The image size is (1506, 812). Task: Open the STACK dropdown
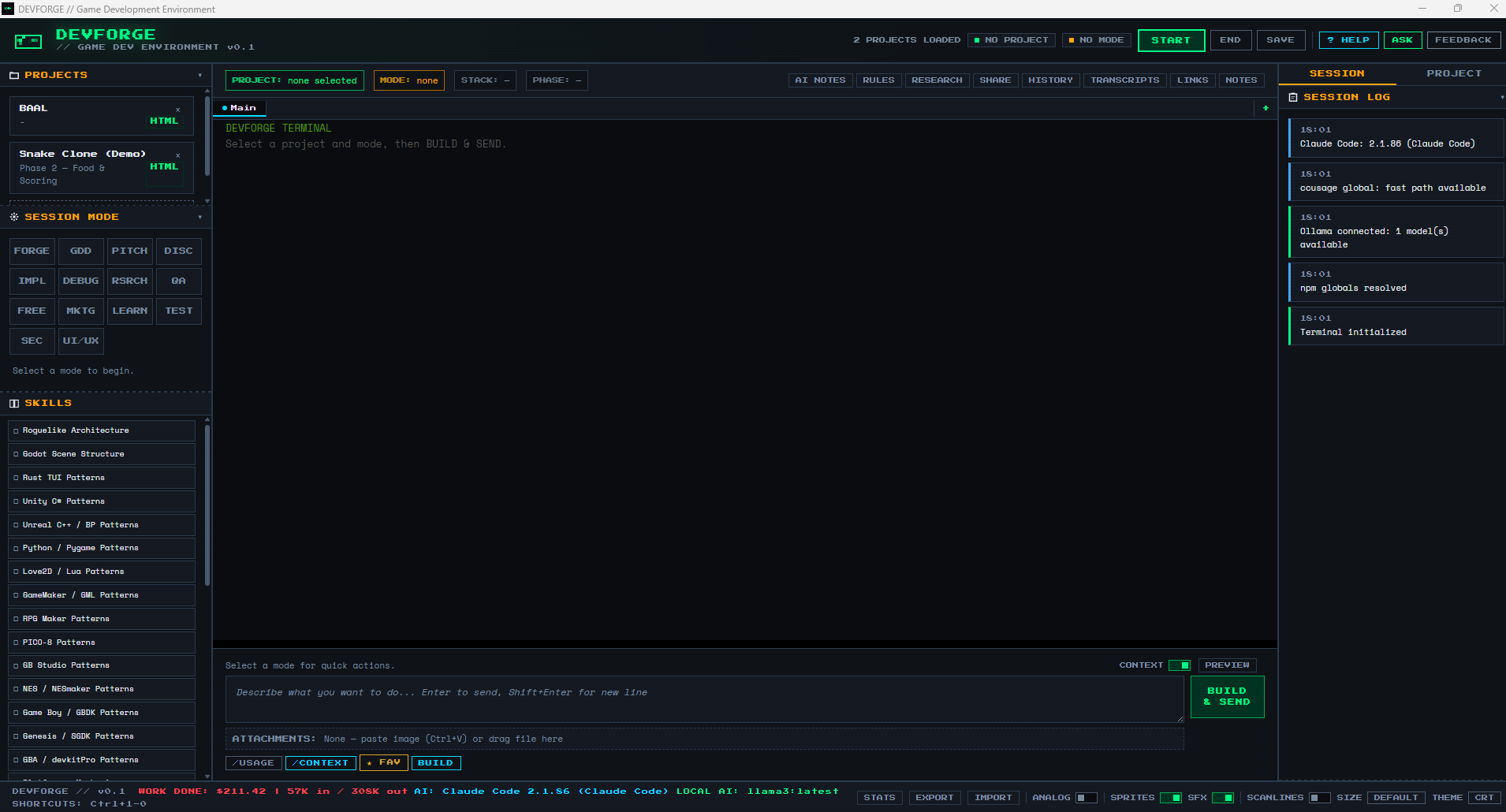click(484, 80)
